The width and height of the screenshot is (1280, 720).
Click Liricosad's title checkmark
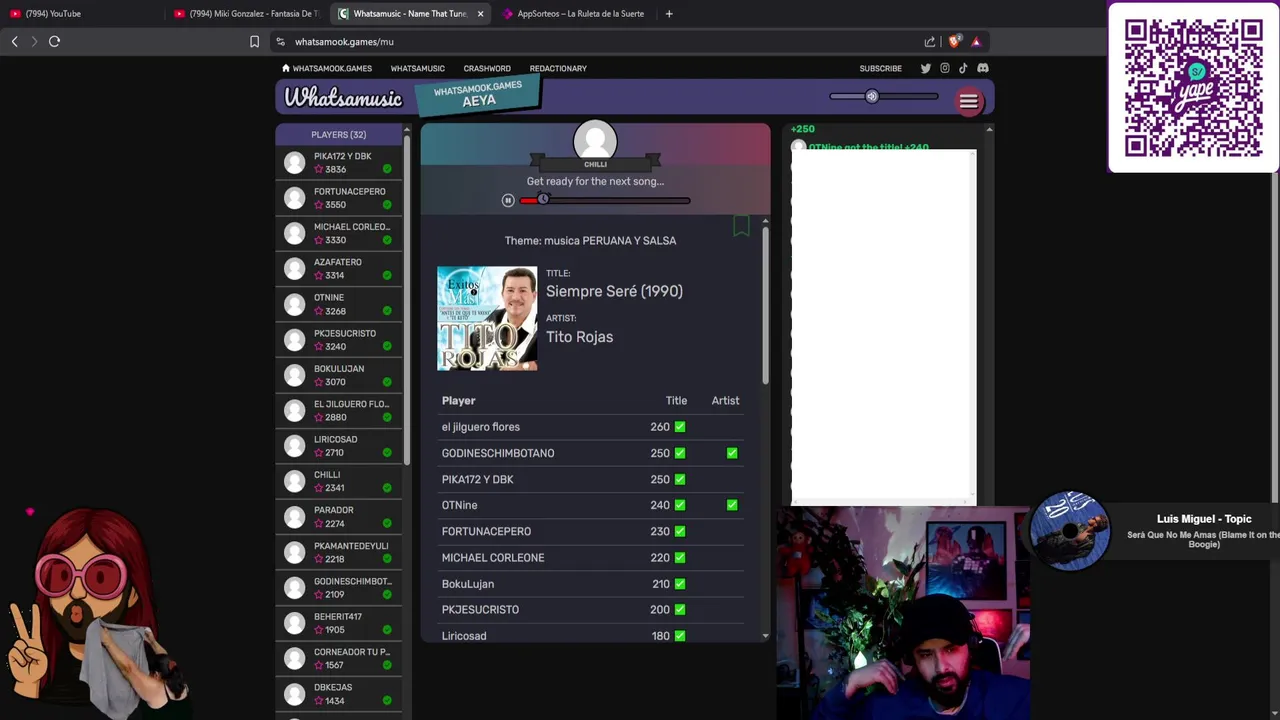[x=680, y=636]
